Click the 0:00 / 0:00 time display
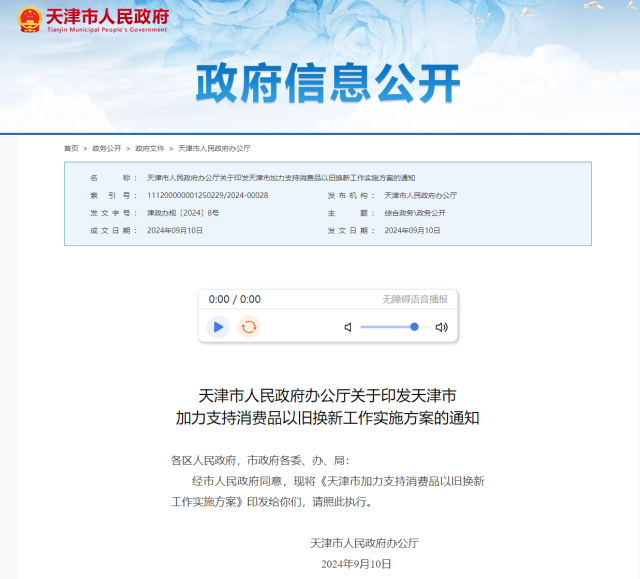 click(235, 299)
